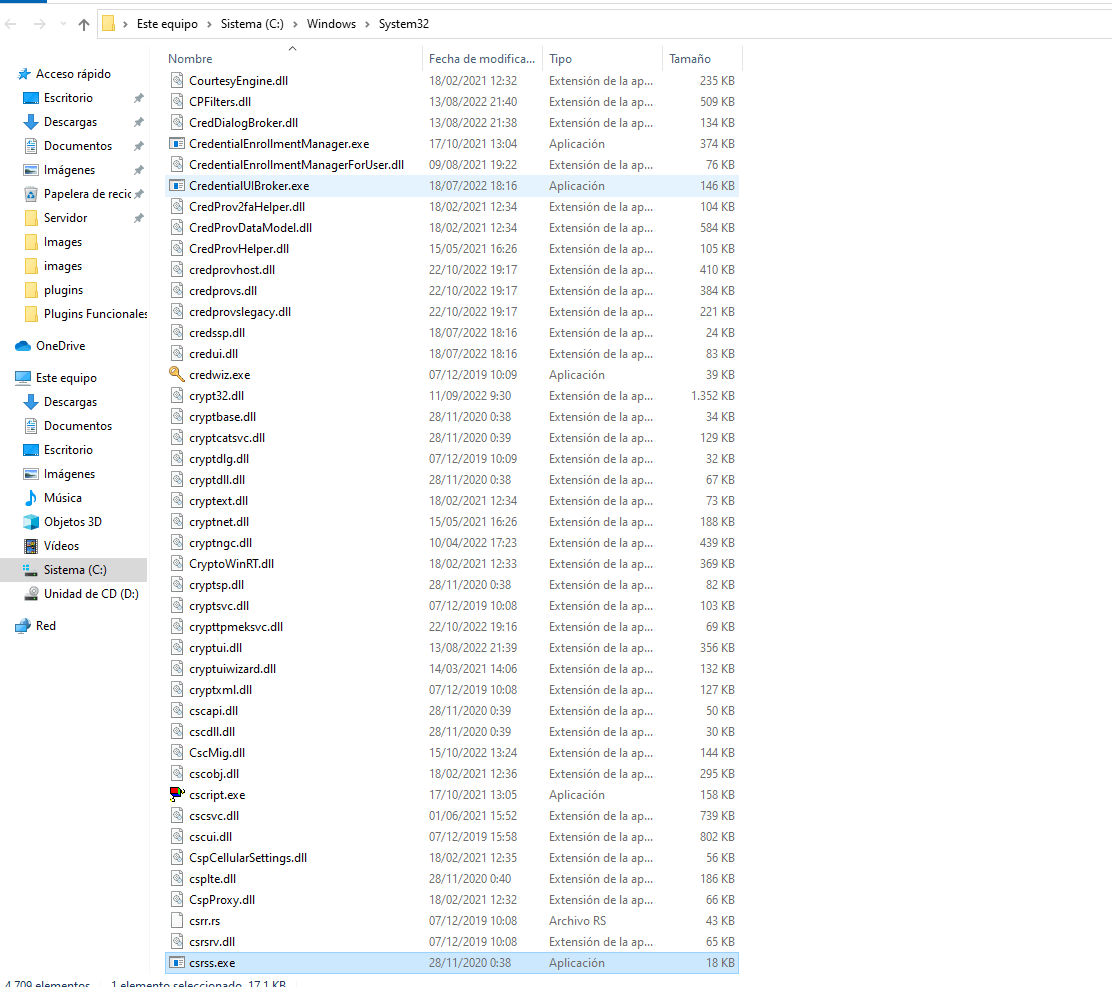Screen dimensions: 1112x987
Task: Select csrr.rs blank file icon
Action: click(x=177, y=921)
